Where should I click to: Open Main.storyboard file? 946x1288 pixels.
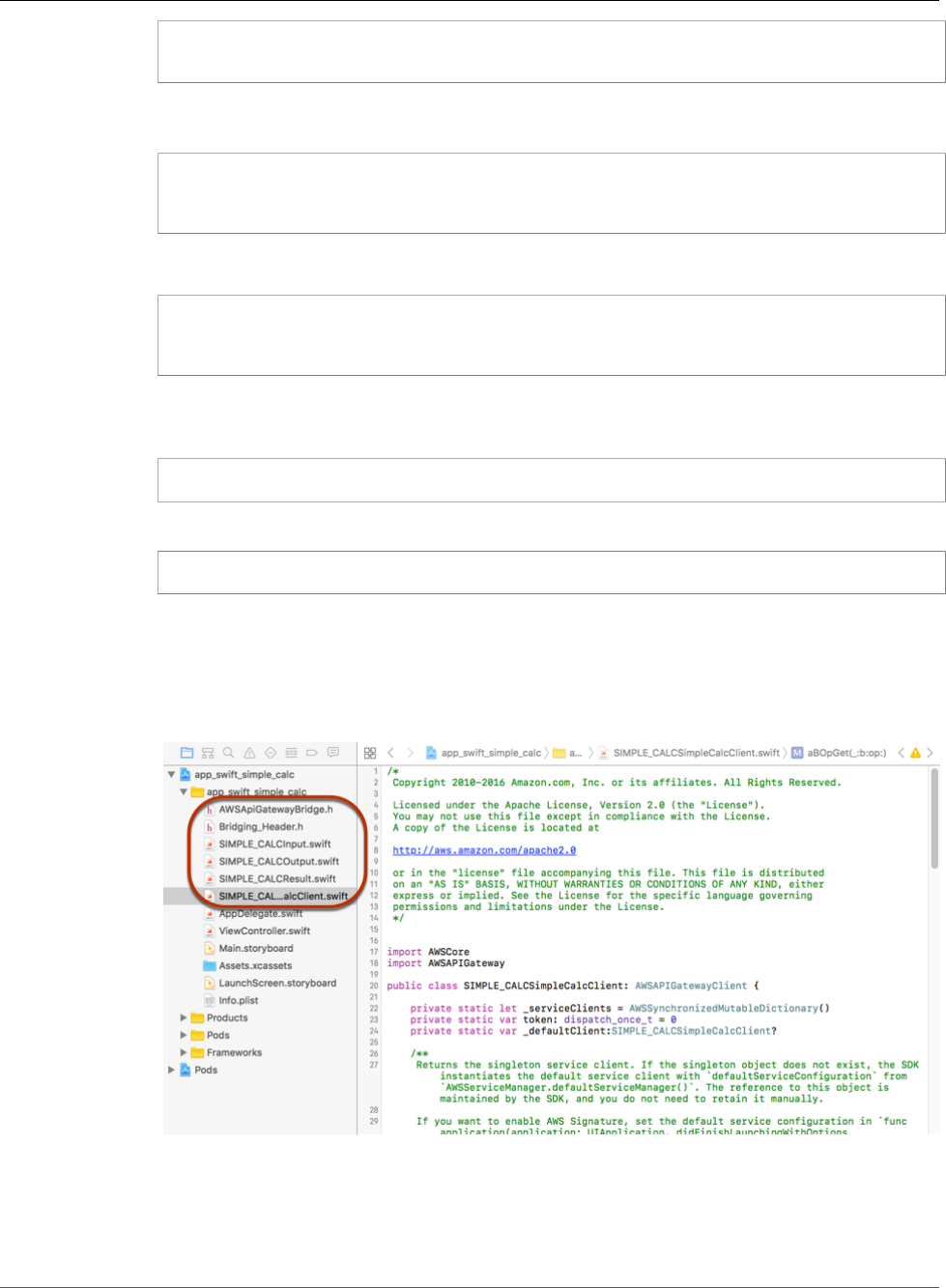tap(248, 949)
